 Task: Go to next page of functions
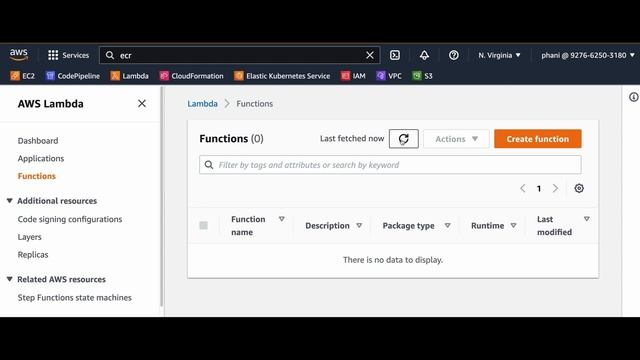point(555,188)
